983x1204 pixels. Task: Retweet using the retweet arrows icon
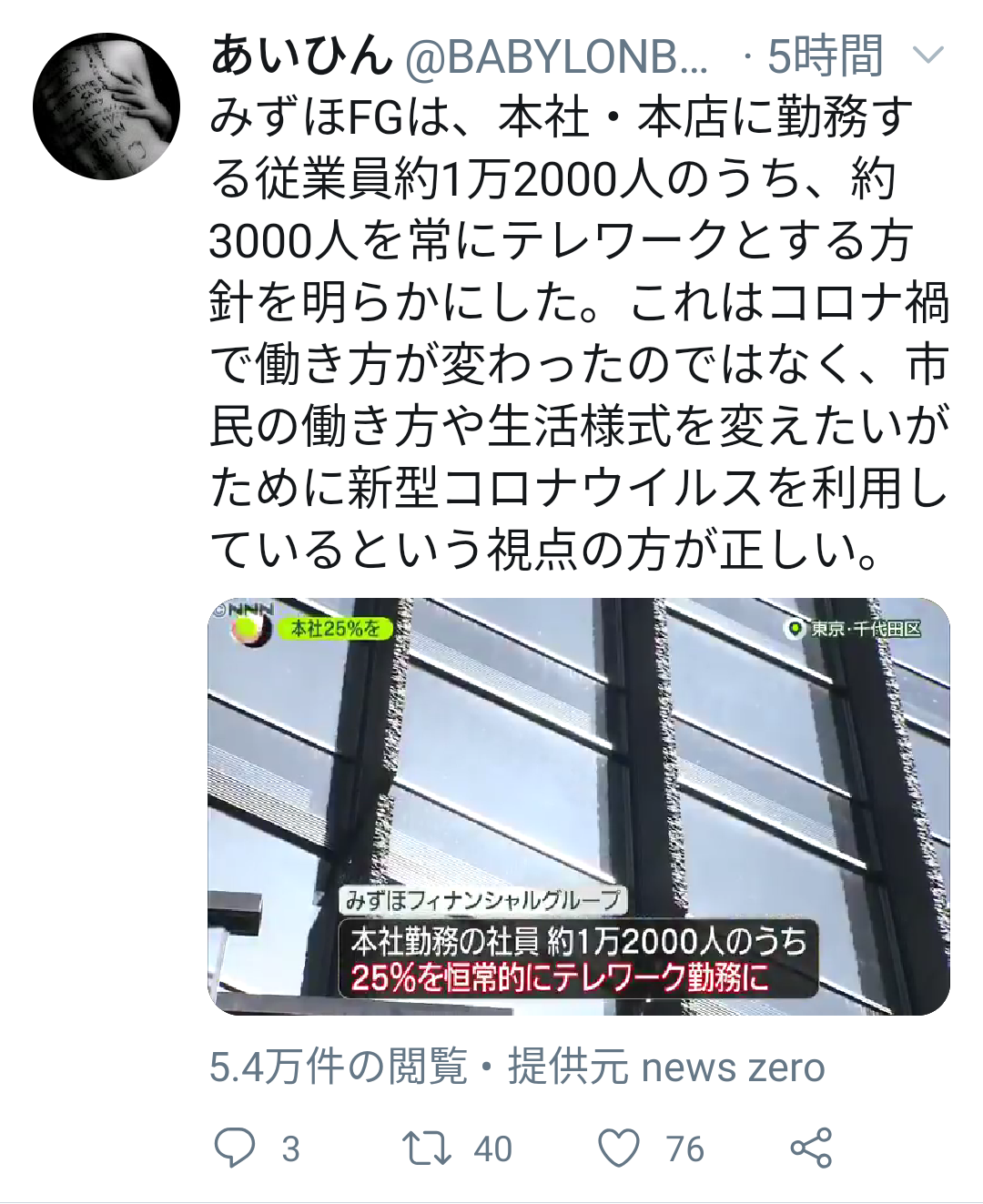(428, 1148)
